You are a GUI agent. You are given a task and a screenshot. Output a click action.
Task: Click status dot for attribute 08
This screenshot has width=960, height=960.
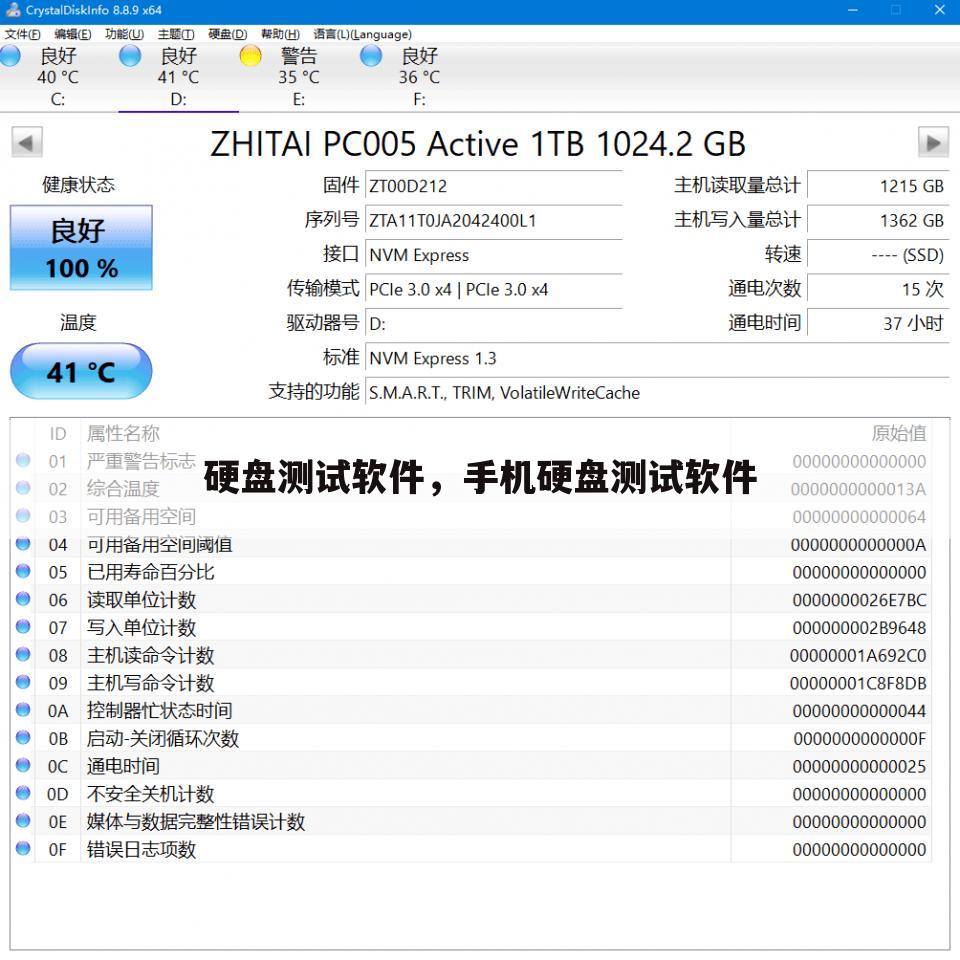pyautogui.click(x=23, y=654)
